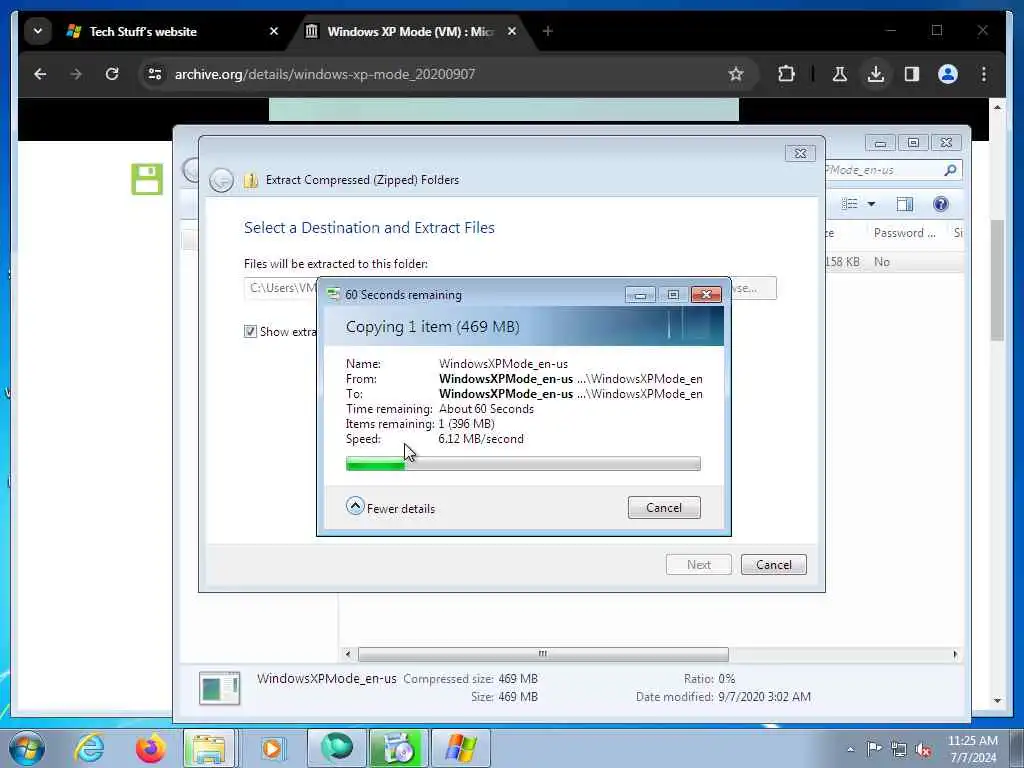1024x768 pixels.
Task: Change view icon in Explorer toolbar
Action: point(850,204)
